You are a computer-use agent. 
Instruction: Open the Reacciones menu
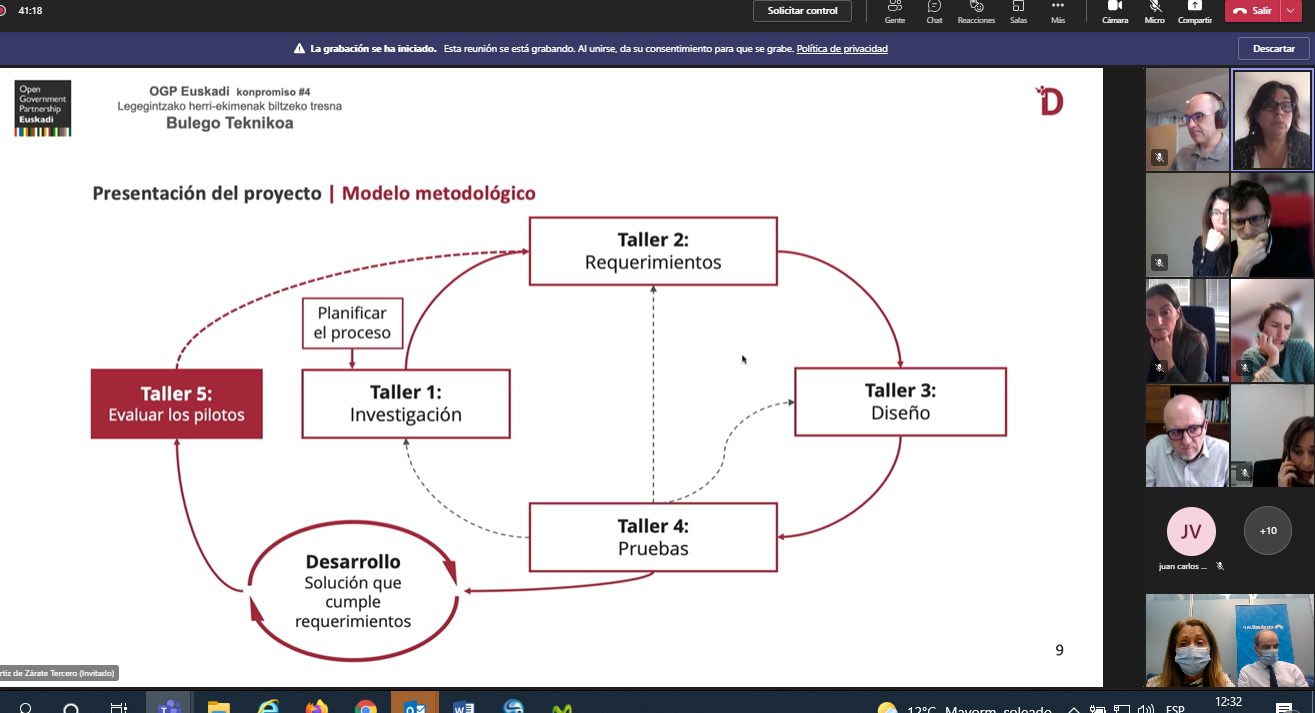click(x=976, y=10)
